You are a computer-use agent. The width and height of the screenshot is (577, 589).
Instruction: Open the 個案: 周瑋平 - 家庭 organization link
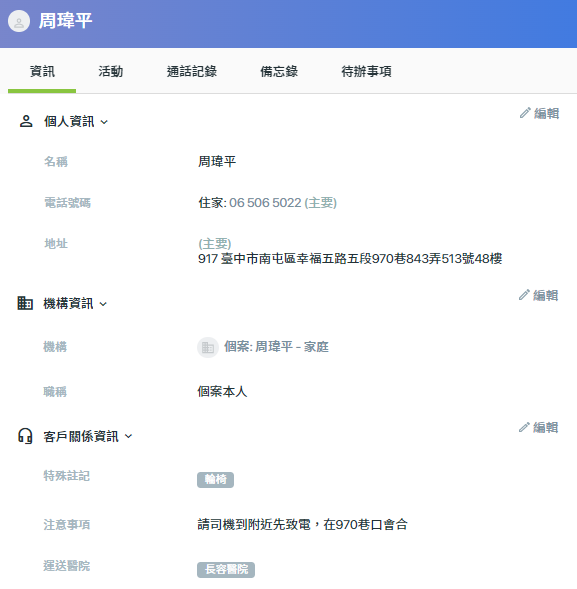pyautogui.click(x=276, y=347)
